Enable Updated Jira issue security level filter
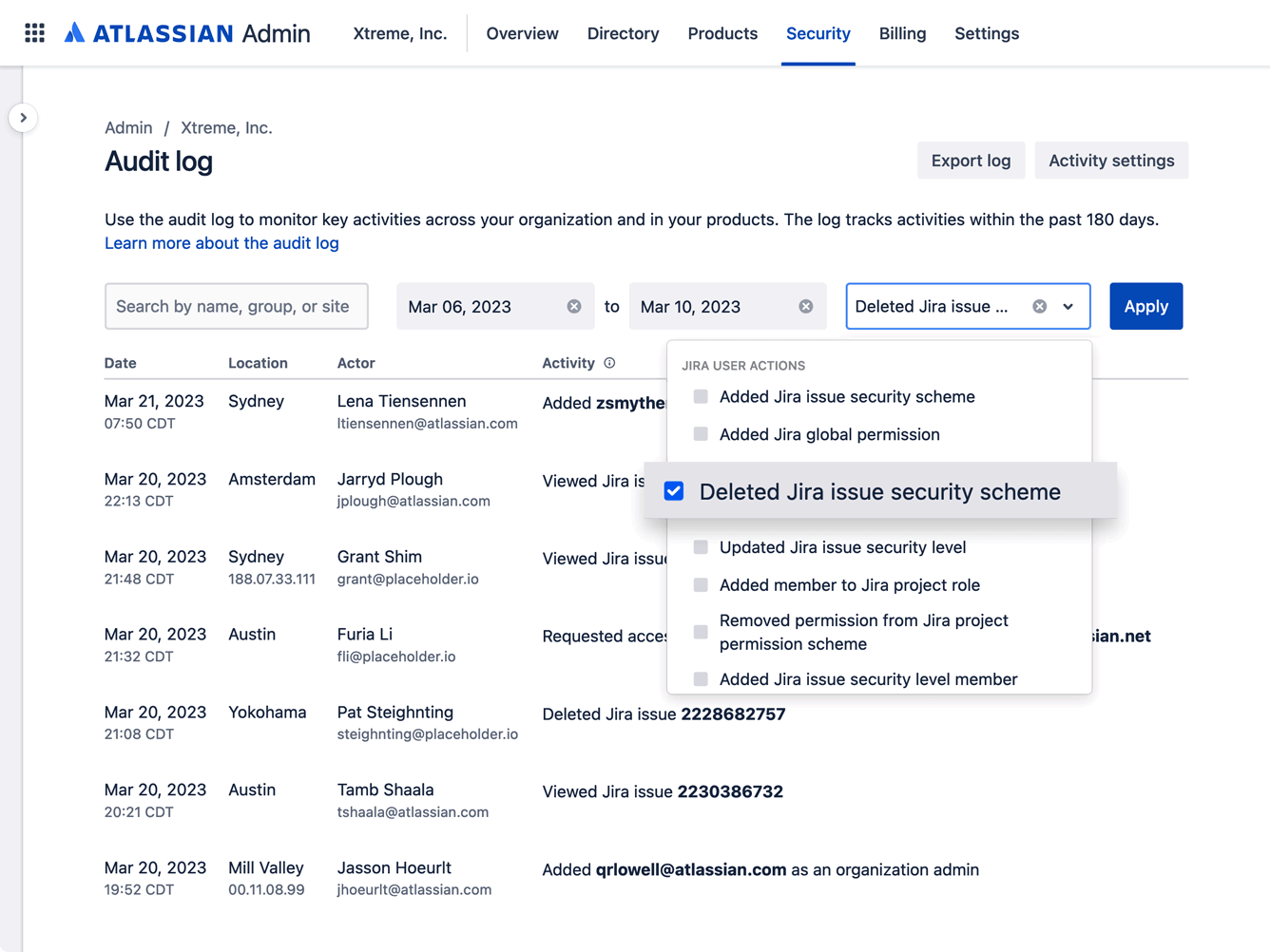1270x952 pixels. tap(701, 547)
